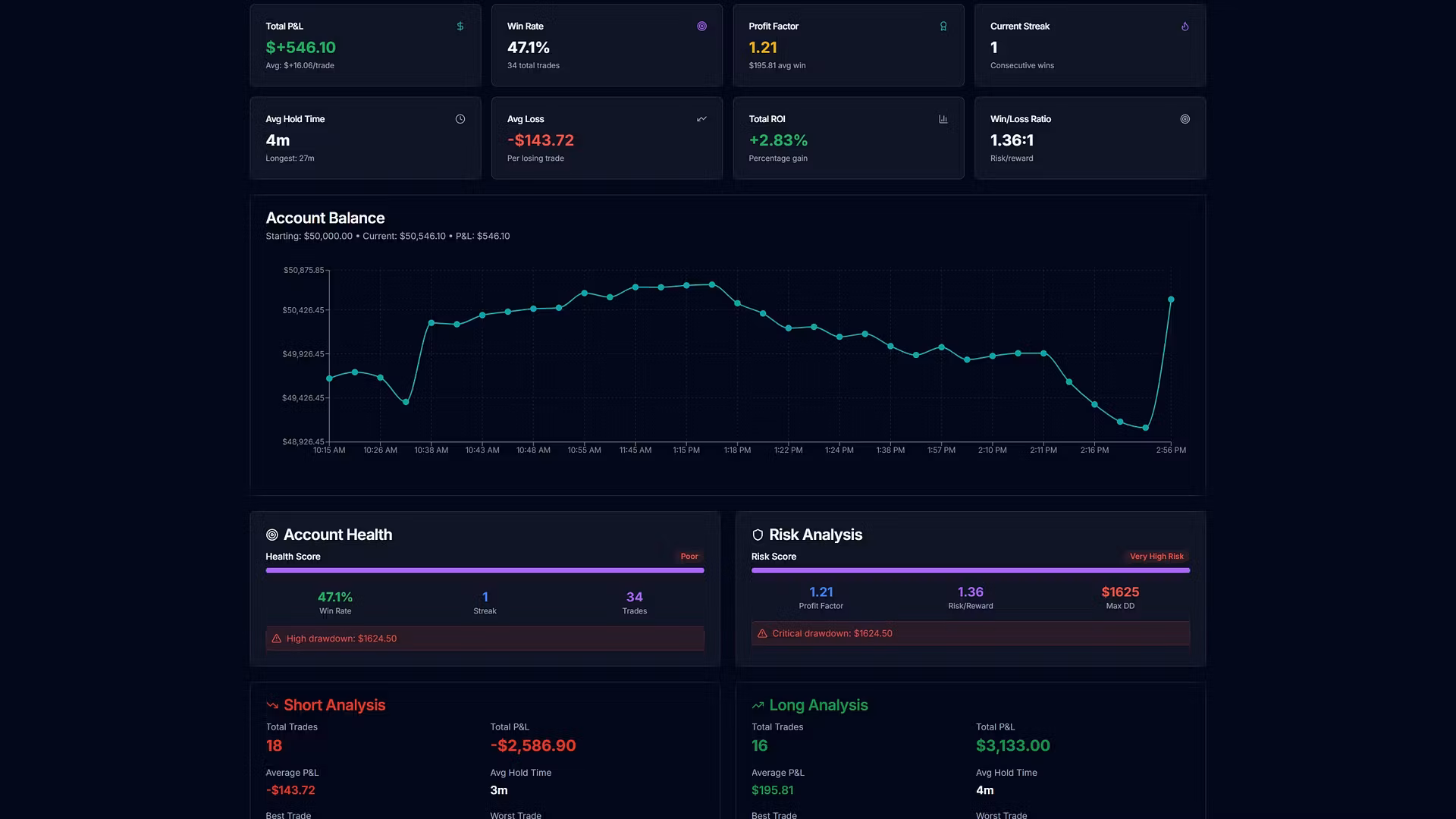Image resolution: width=1456 pixels, height=819 pixels.
Task: Click the Critical drawdown alert banner
Action: pyautogui.click(x=970, y=634)
